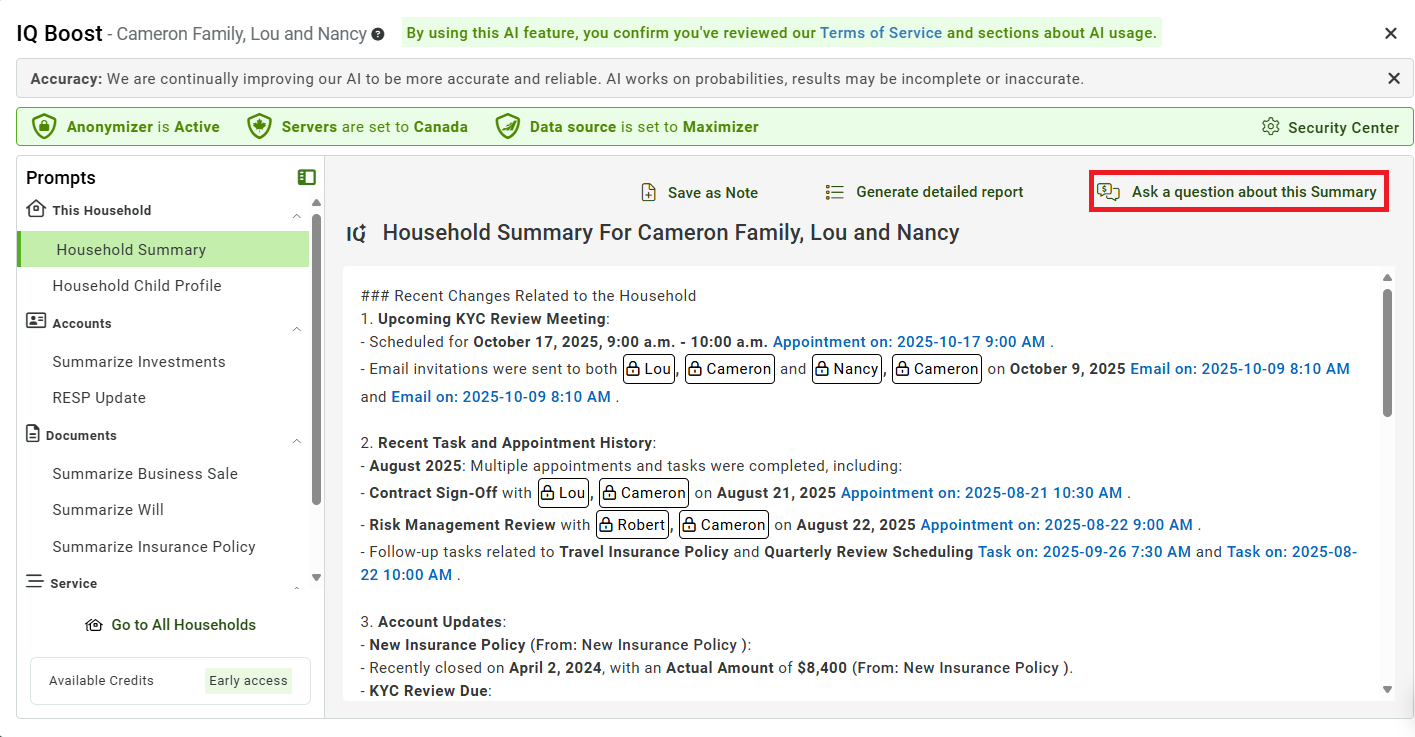Open Appointment on 2025-10-17 9:00 AM link

tap(909, 341)
